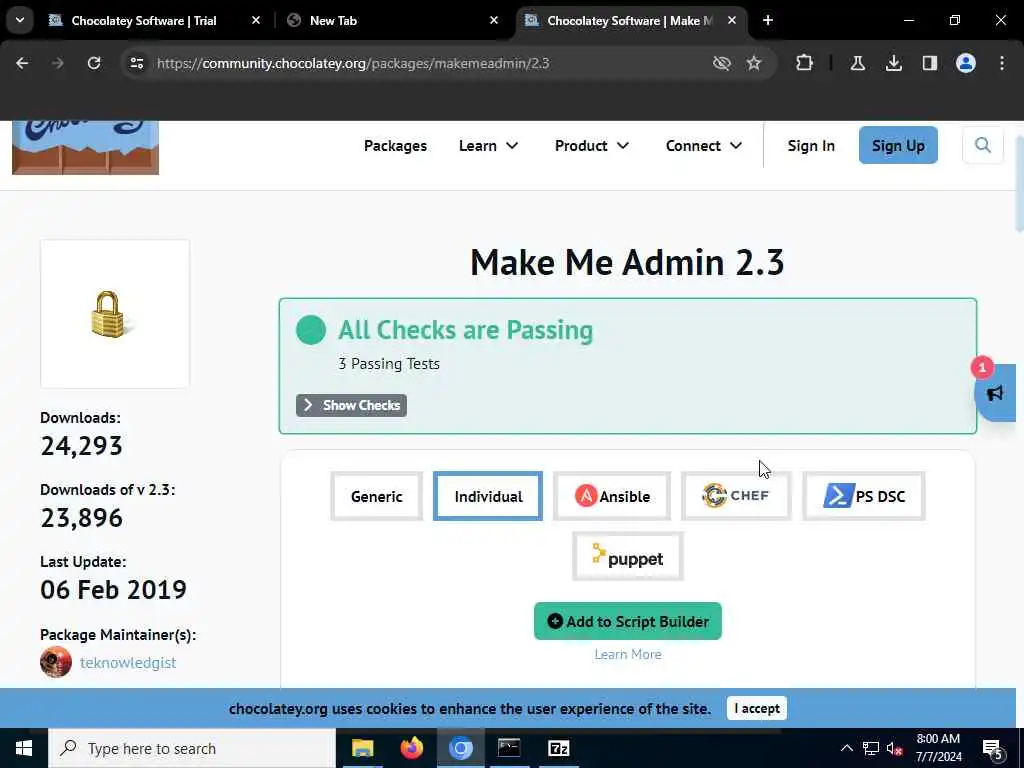Click the Chocolatey logo
The width and height of the screenshot is (1024, 768).
tap(86, 148)
